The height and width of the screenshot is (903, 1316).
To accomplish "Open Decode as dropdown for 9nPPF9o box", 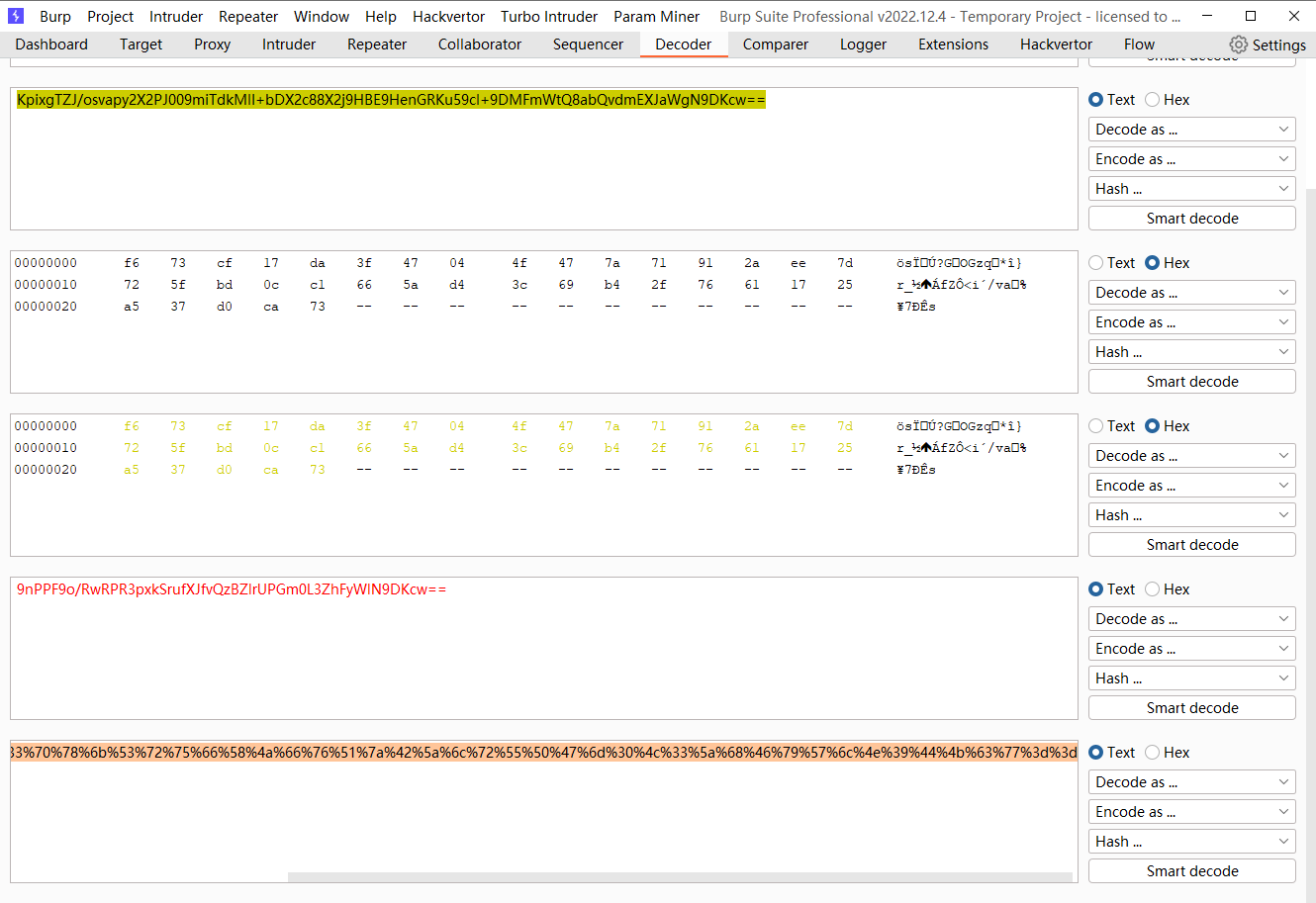I will [x=1192, y=619].
